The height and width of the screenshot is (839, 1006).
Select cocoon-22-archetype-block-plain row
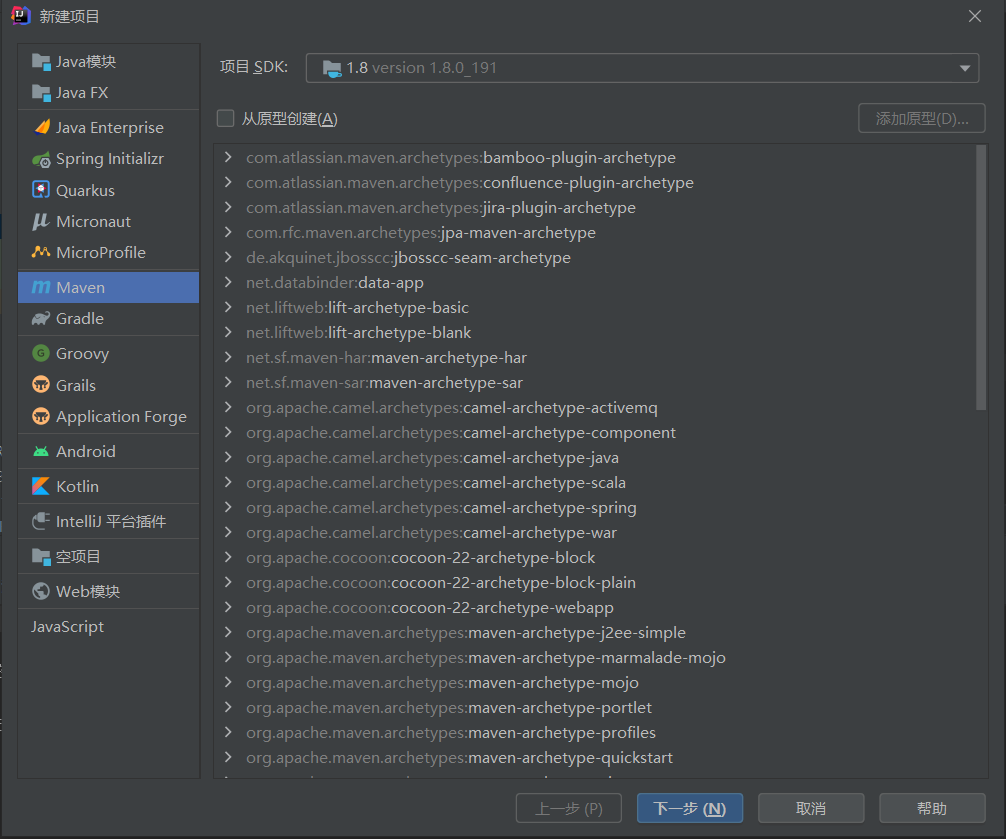(594, 582)
